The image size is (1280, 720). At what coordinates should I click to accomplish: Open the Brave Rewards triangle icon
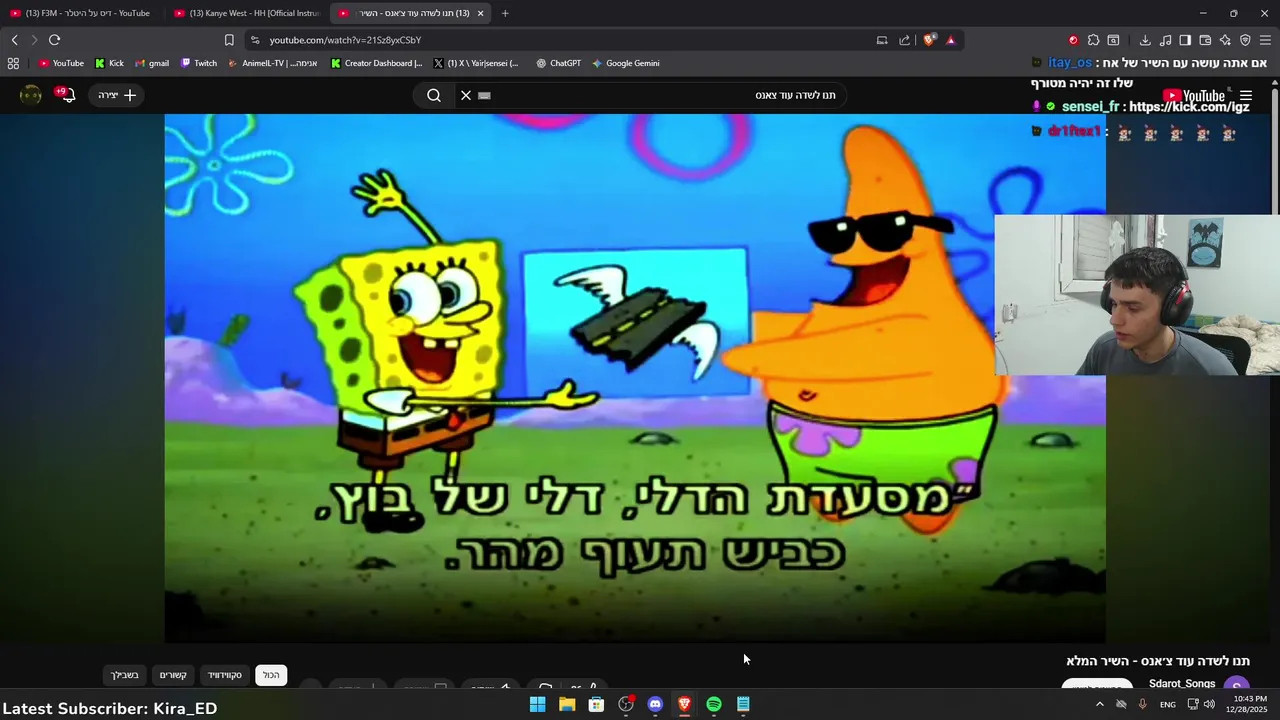(950, 40)
